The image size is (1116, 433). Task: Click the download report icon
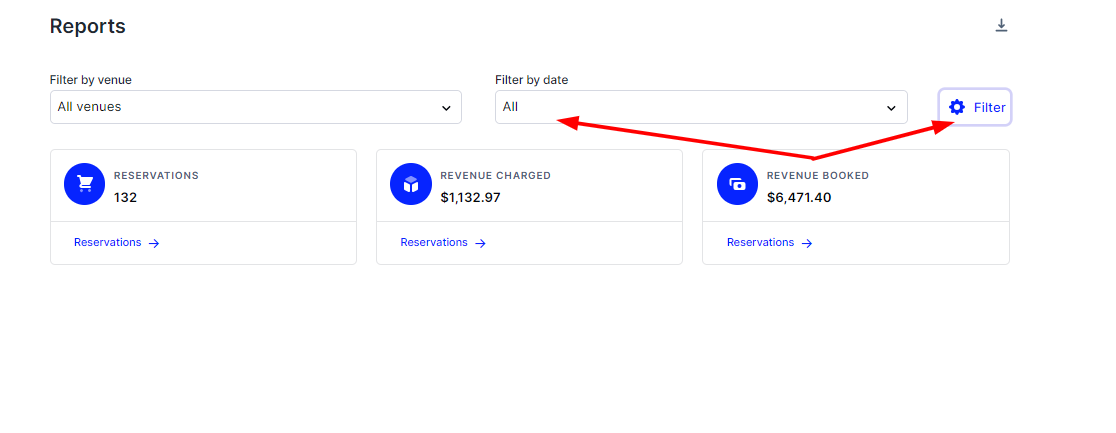coord(1001,26)
